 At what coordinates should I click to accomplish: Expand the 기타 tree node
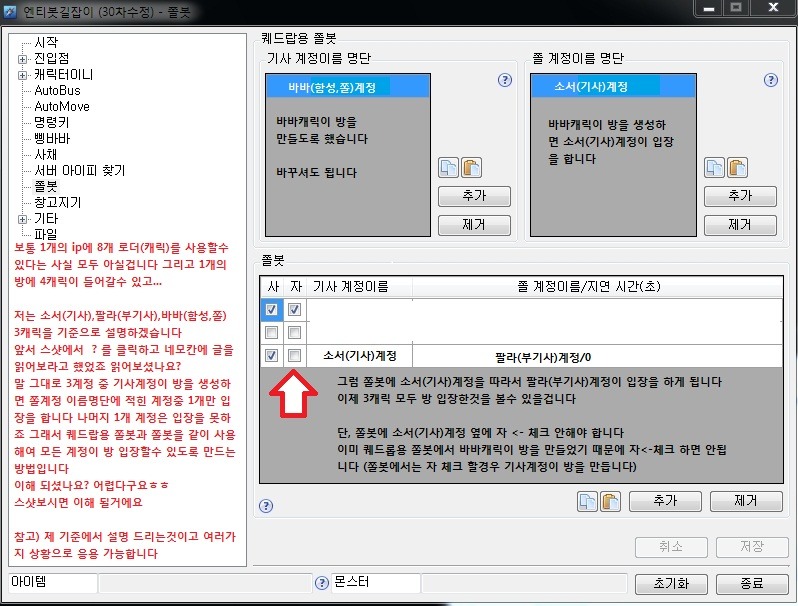point(22,219)
